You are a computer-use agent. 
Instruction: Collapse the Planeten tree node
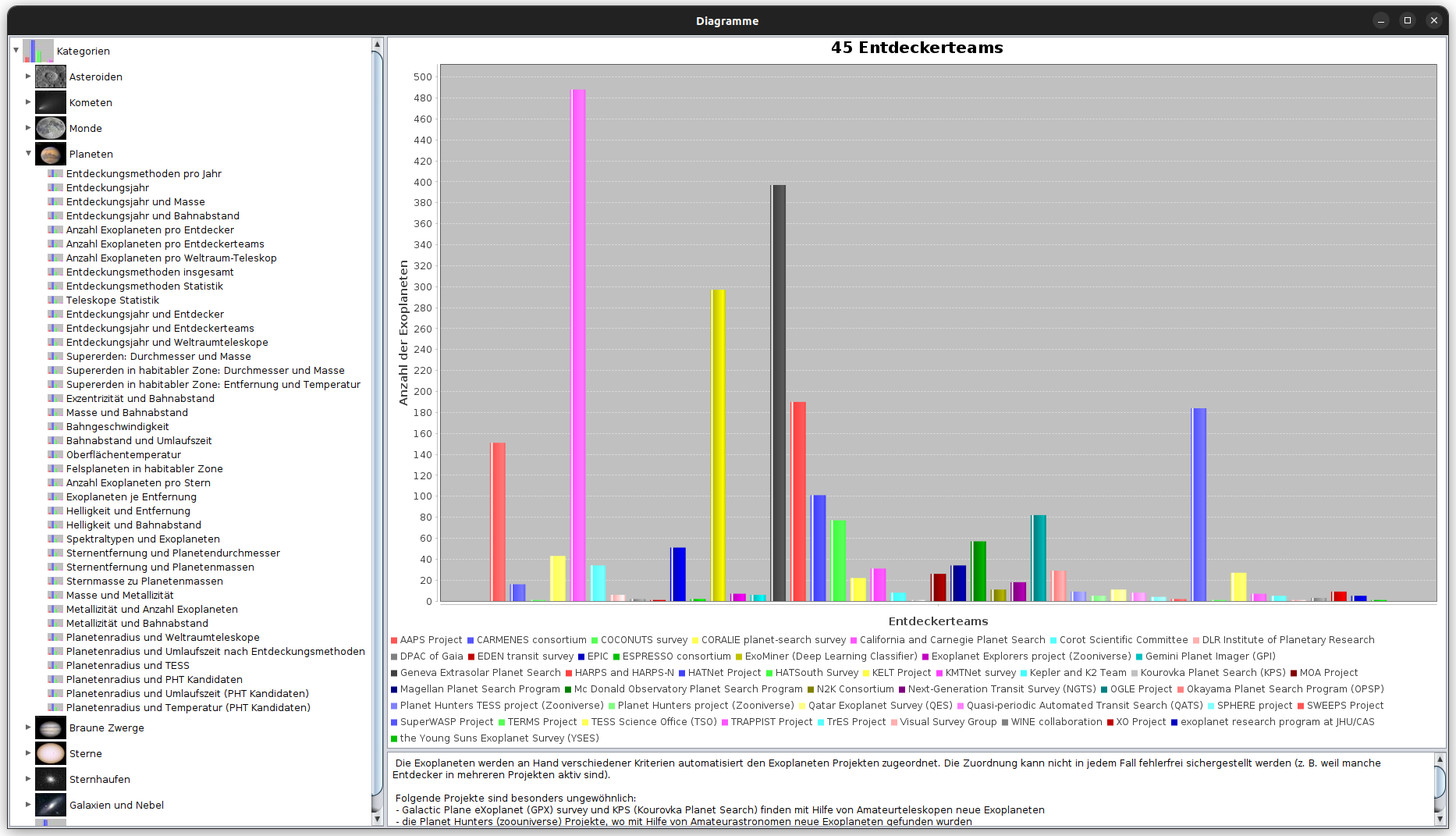28,154
